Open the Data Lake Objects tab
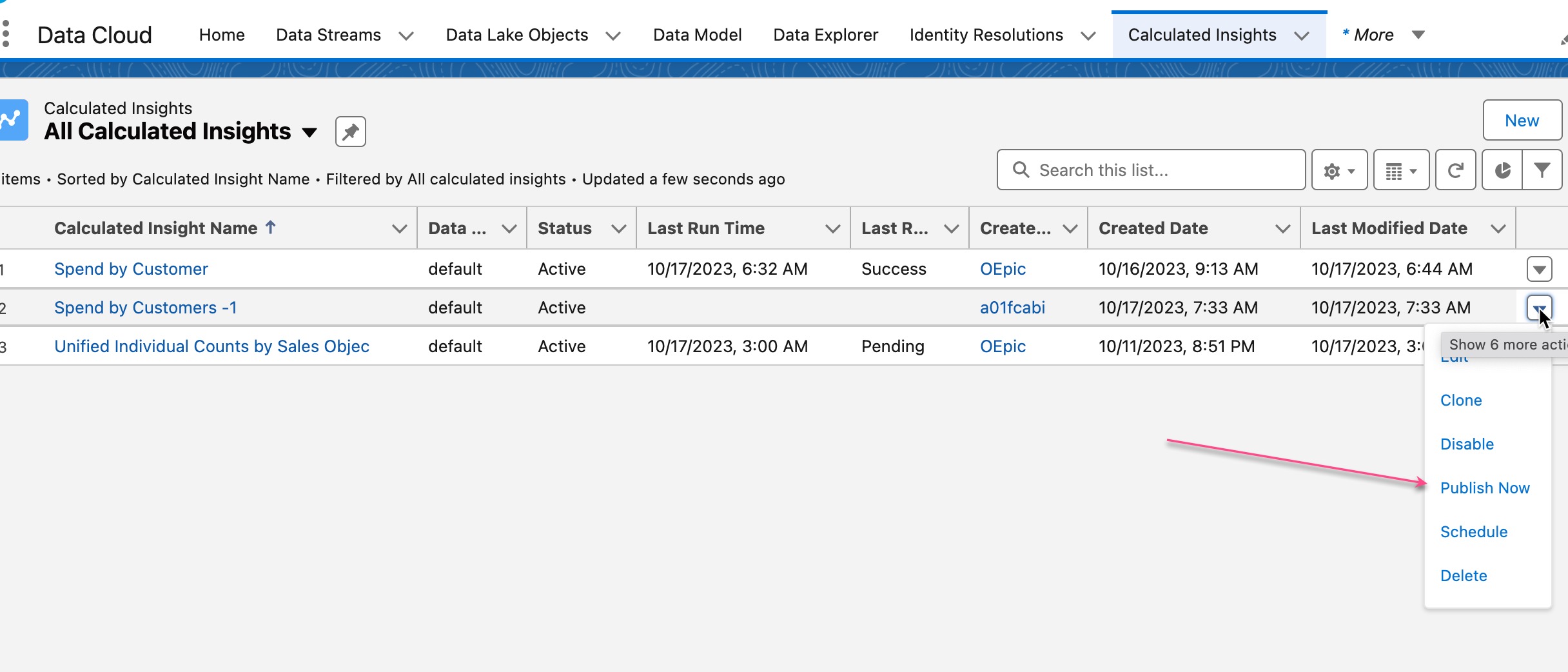1568x672 pixels. [x=517, y=35]
